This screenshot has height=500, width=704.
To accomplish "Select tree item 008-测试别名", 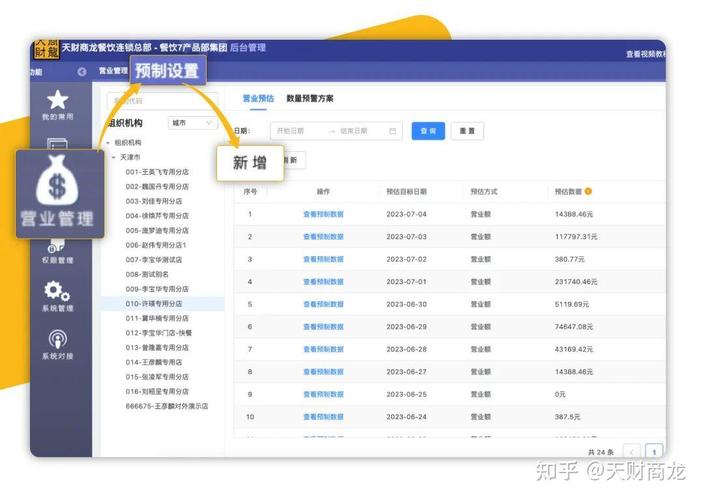I will (x=147, y=274).
